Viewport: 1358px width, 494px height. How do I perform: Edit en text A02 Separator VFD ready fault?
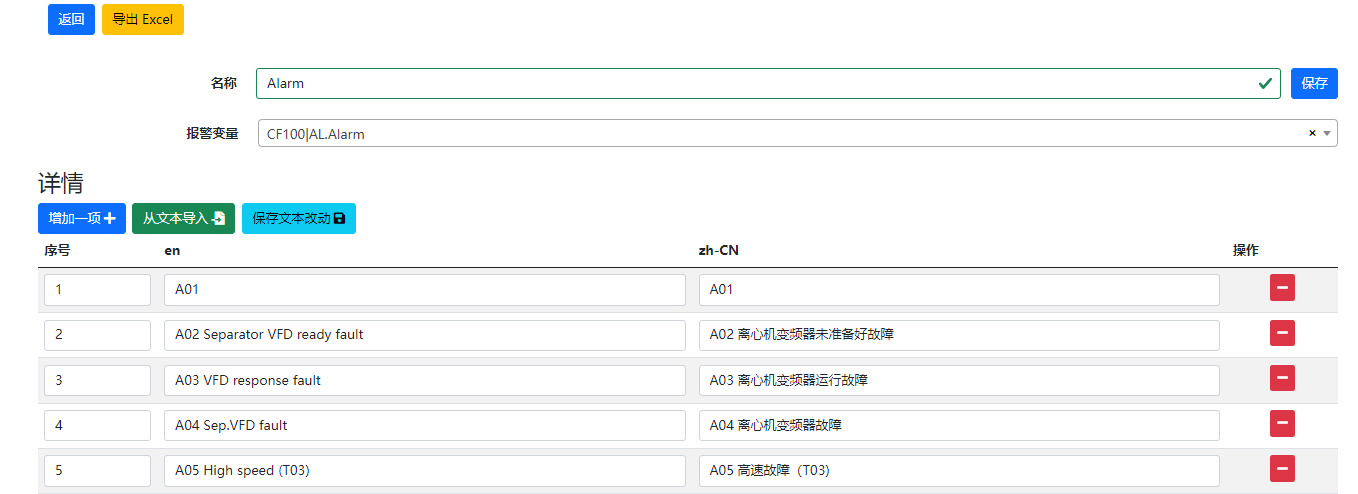tap(425, 335)
